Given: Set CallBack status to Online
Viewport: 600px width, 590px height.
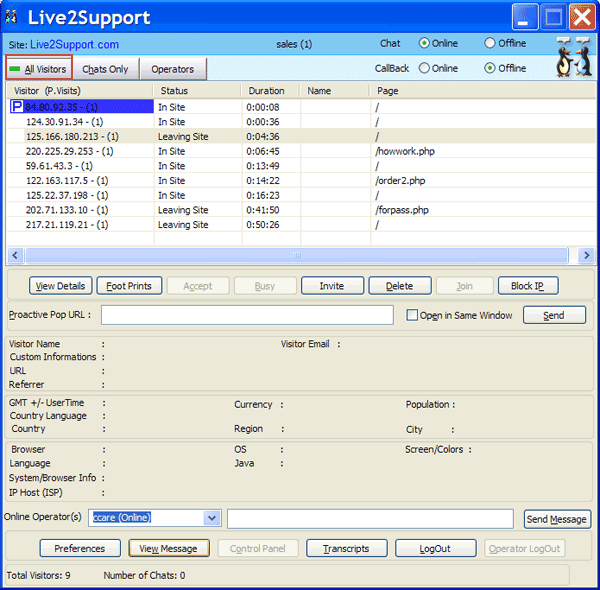Looking at the screenshot, I should click(424, 68).
